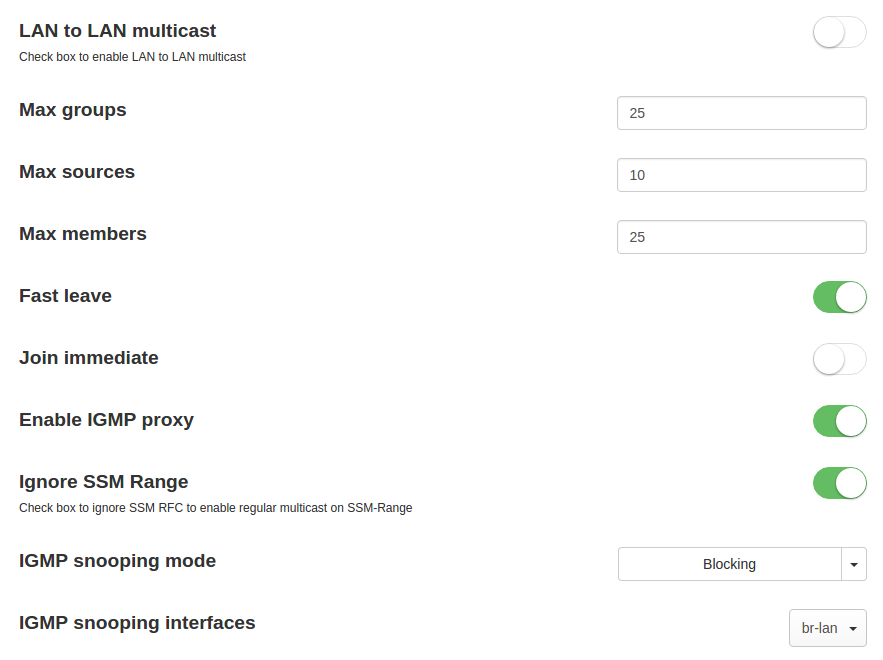The height and width of the screenshot is (660, 883).
Task: Click the IGMP snooping mode label
Action: (x=117, y=561)
